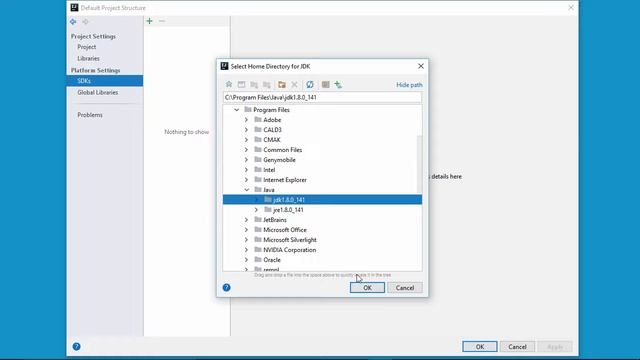Expand the Microsoft Office folder
This screenshot has height=360, width=640.
pos(247,230)
